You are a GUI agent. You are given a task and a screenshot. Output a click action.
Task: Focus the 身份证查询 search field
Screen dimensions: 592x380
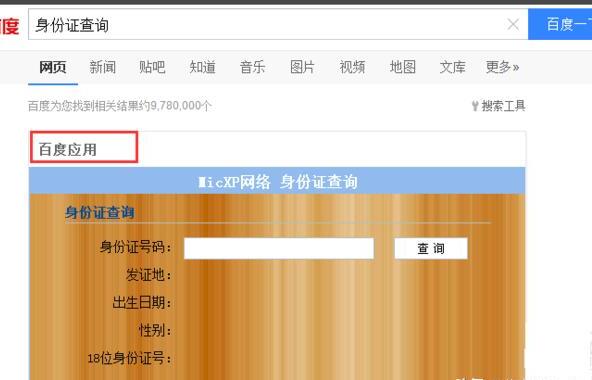click(278, 25)
